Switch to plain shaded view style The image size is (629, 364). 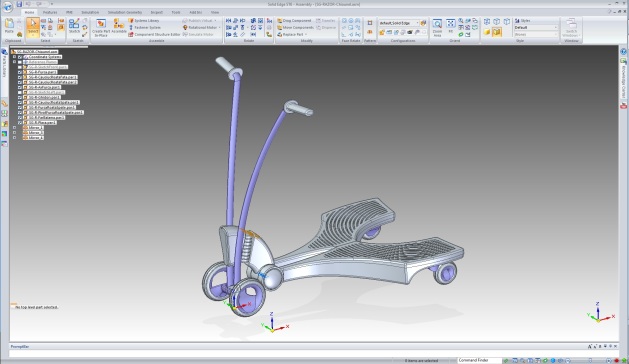click(487, 32)
